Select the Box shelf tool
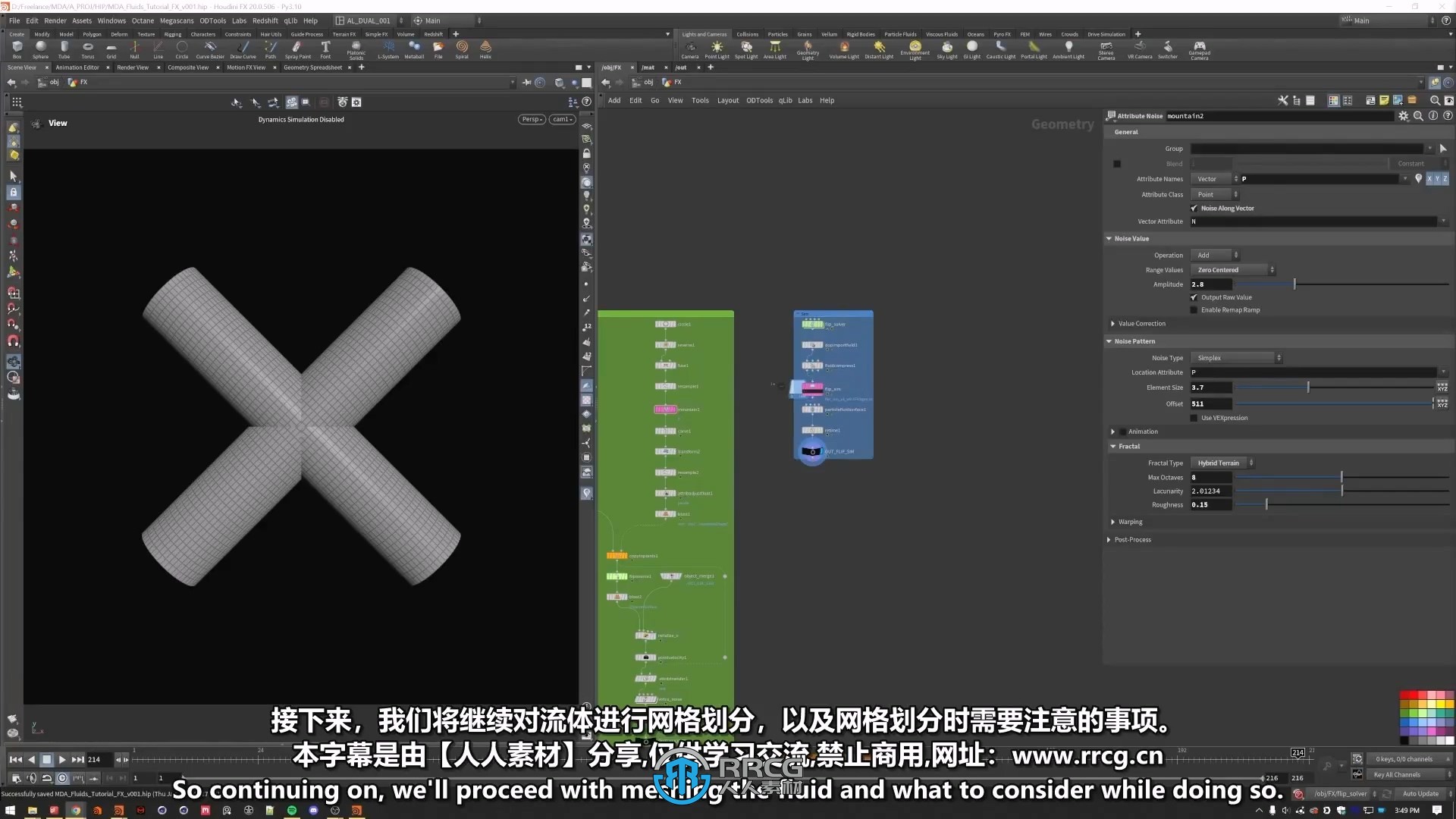Viewport: 1456px width, 819px height. click(x=17, y=49)
